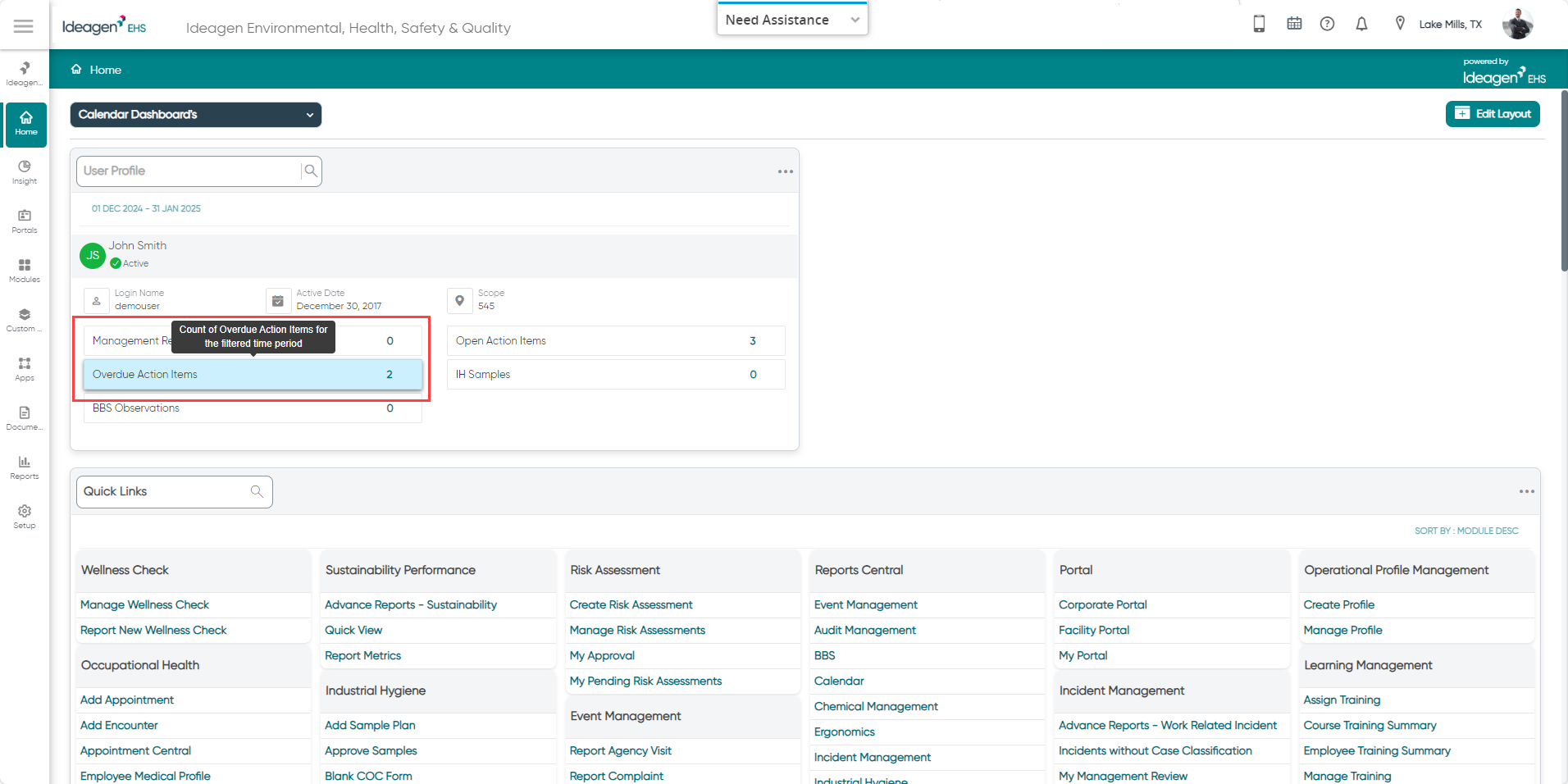Click the Ideagen sidebar shortcut icon

pyautogui.click(x=25, y=73)
